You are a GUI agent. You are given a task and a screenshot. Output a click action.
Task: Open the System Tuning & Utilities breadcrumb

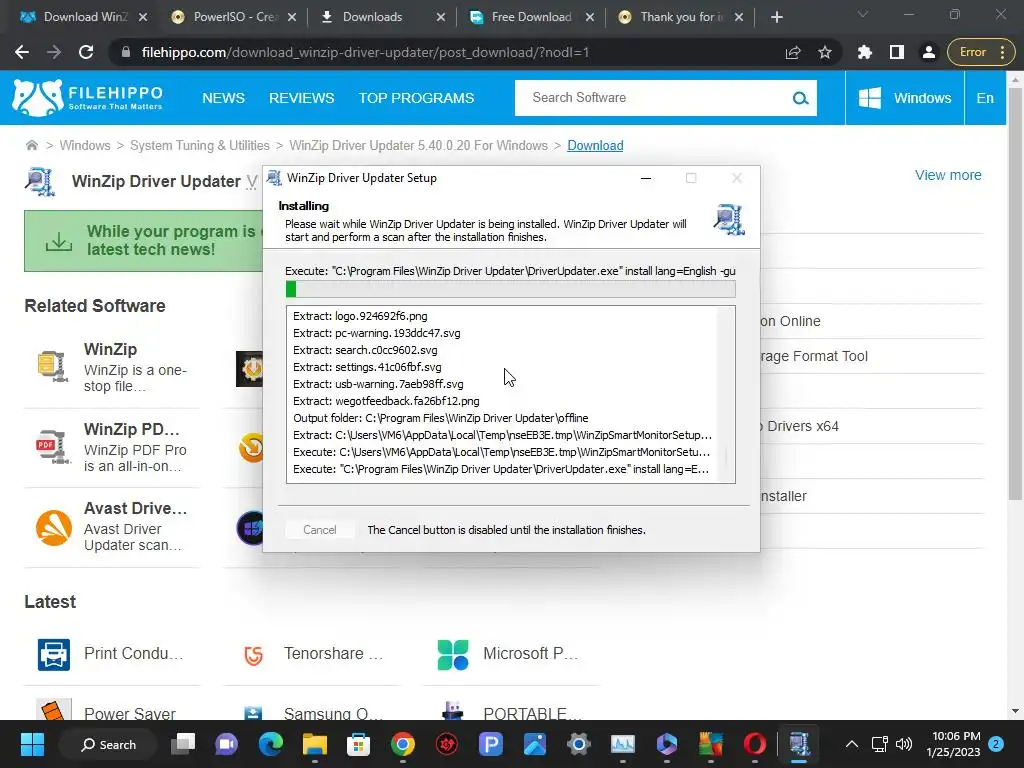[x=200, y=145]
